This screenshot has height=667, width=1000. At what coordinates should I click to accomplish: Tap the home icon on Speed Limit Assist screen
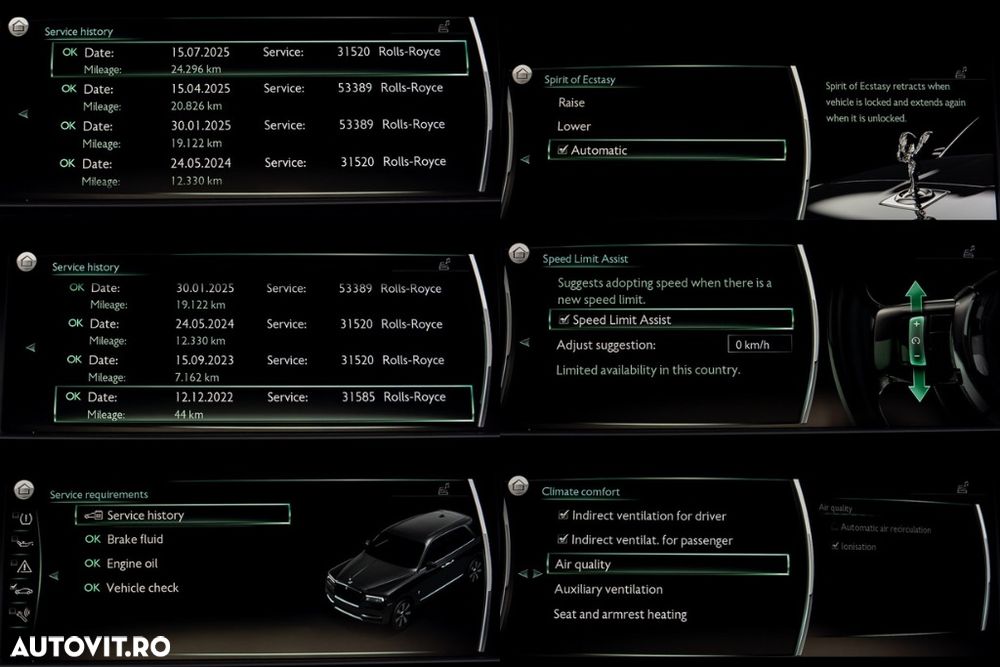click(x=519, y=253)
